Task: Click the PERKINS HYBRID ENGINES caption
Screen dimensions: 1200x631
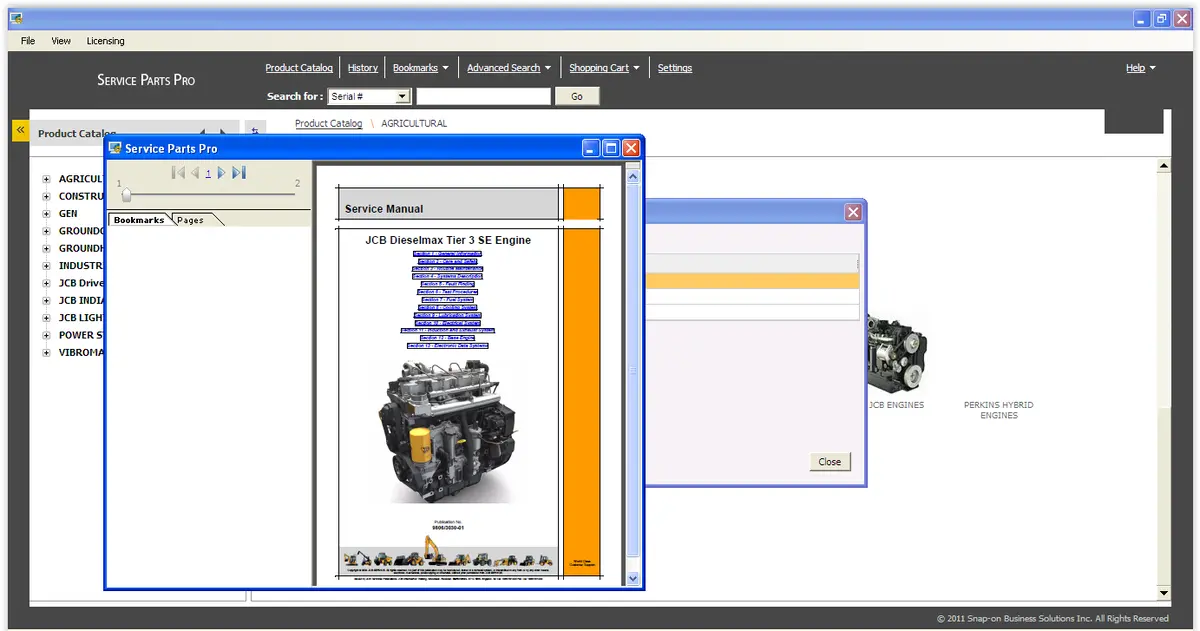Action: point(998,410)
